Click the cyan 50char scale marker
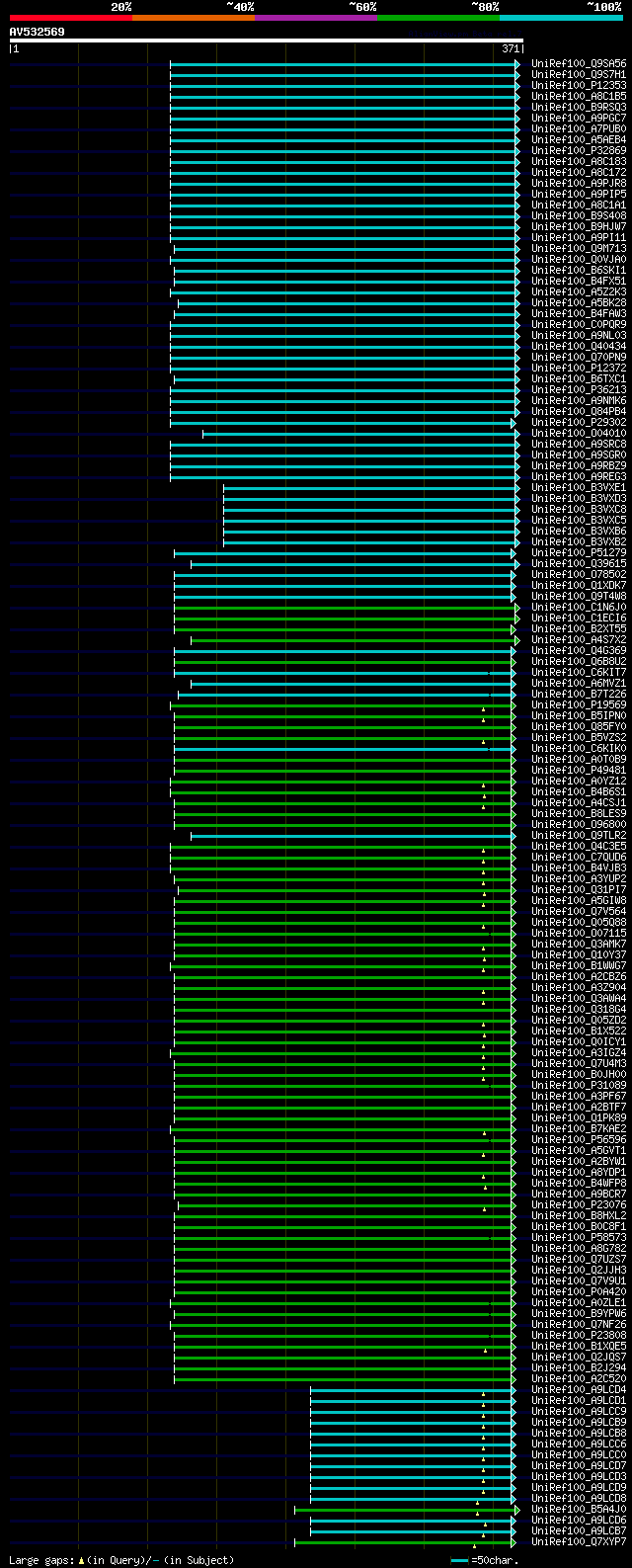632x1568 pixels. [x=459, y=1560]
